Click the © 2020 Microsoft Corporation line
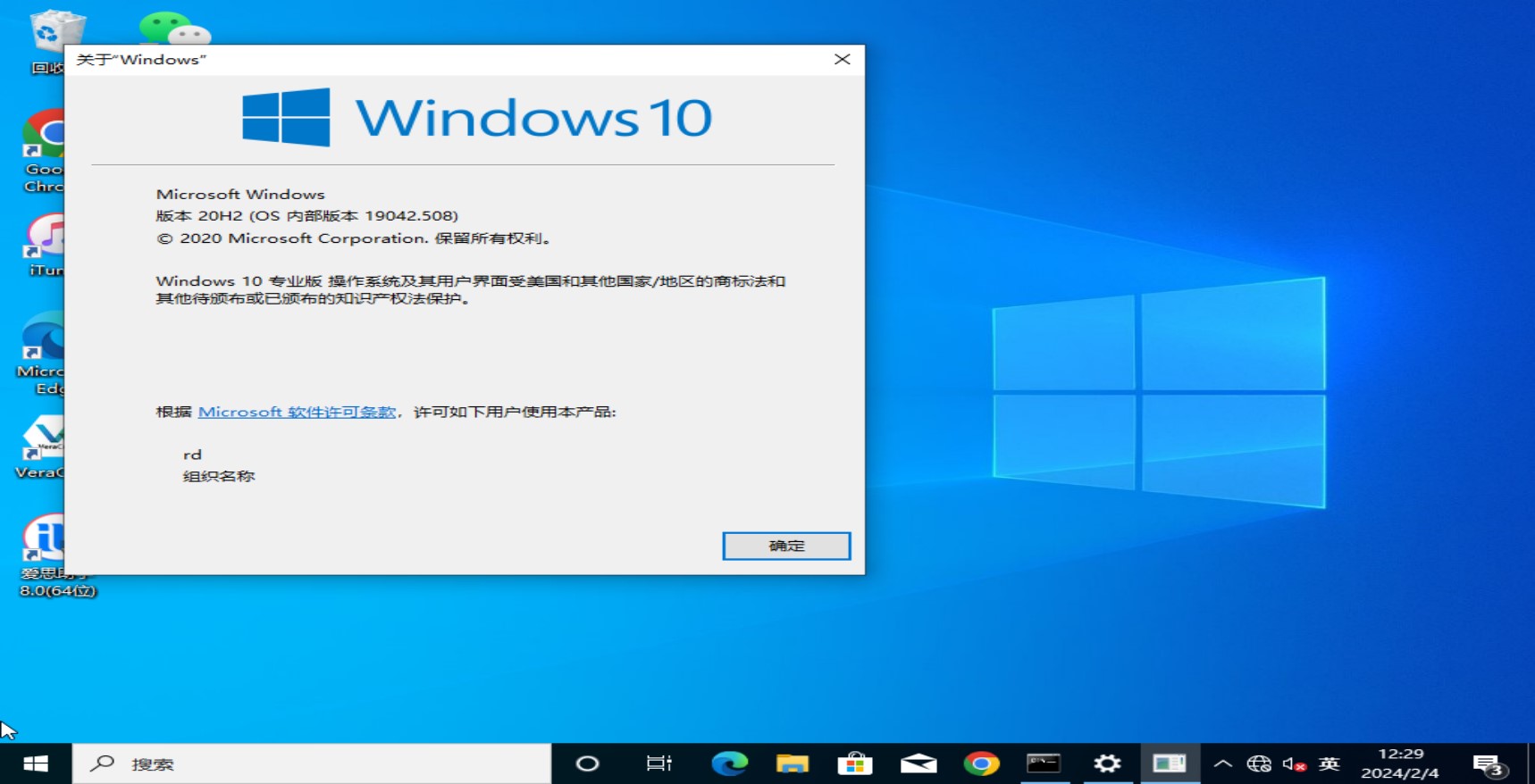 pos(355,238)
